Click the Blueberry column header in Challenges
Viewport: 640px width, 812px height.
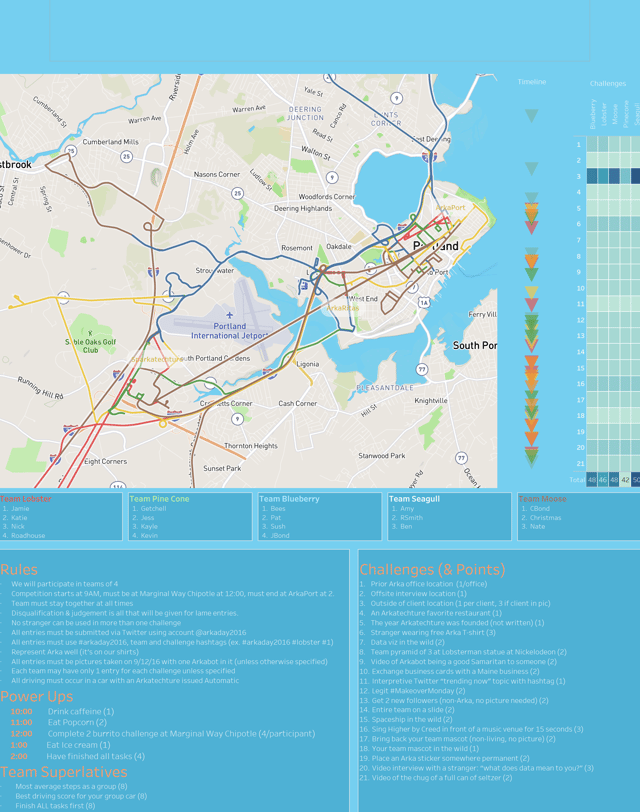click(593, 113)
